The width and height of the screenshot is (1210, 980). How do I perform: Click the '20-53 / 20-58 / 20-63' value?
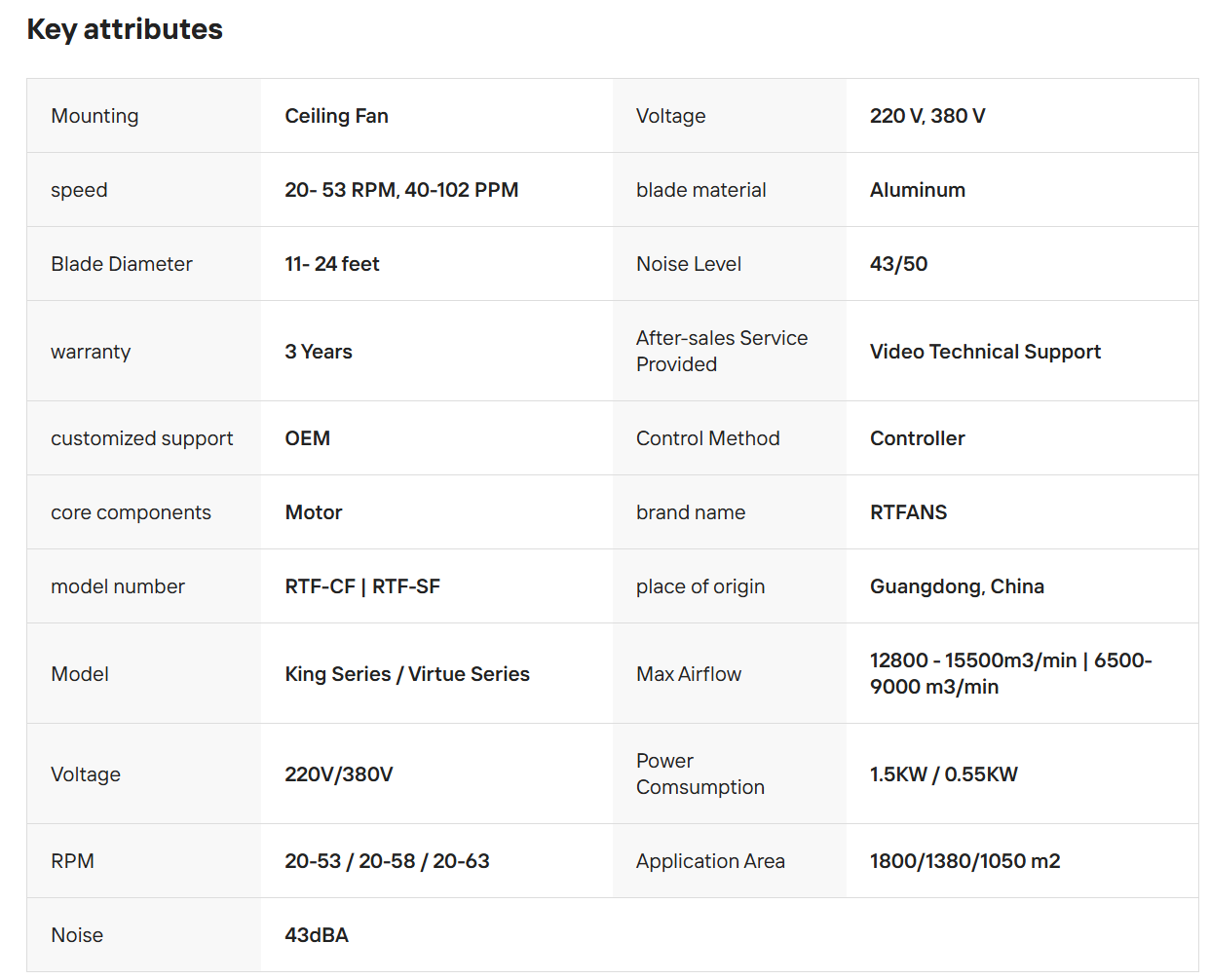[387, 861]
